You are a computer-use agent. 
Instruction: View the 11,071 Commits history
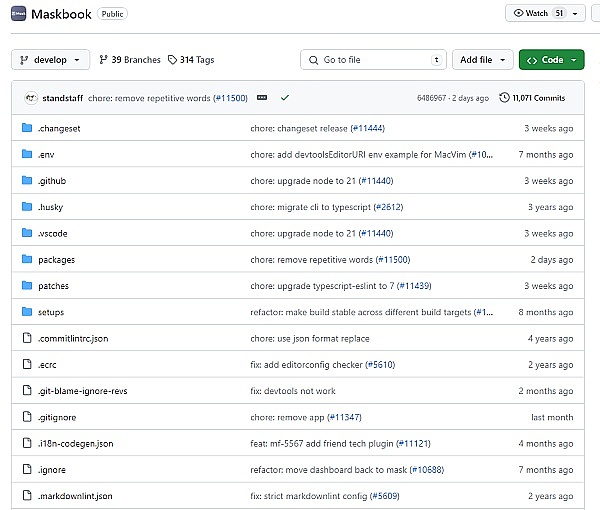538,98
